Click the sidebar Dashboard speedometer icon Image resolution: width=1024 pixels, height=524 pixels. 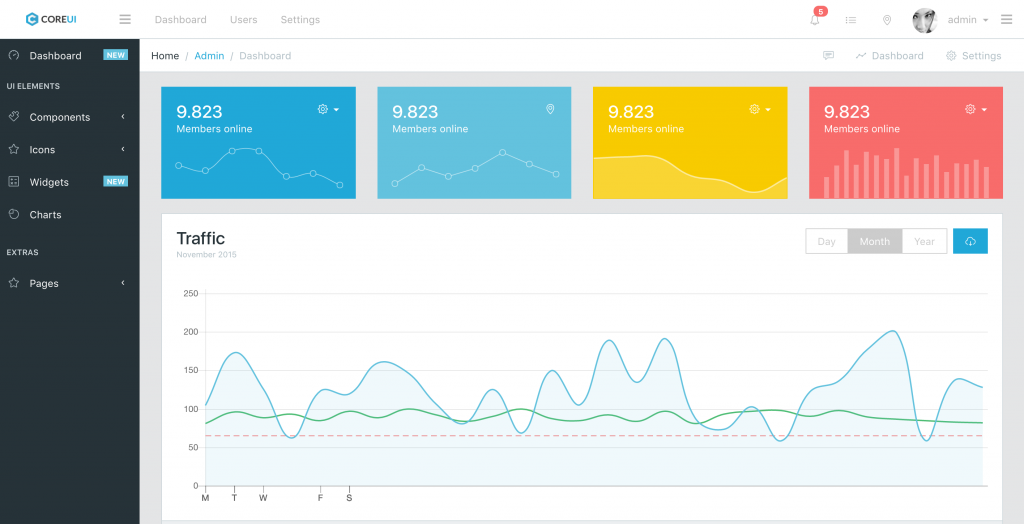tap(14, 56)
